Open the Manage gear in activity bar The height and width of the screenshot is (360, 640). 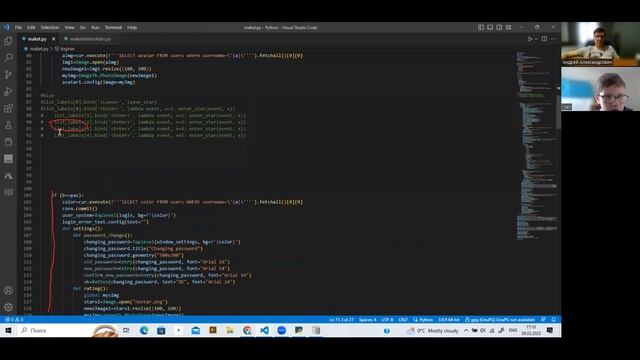click(8, 307)
